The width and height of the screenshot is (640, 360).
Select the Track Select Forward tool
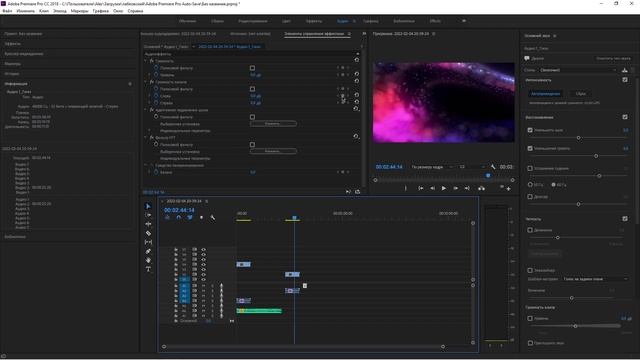point(148,215)
